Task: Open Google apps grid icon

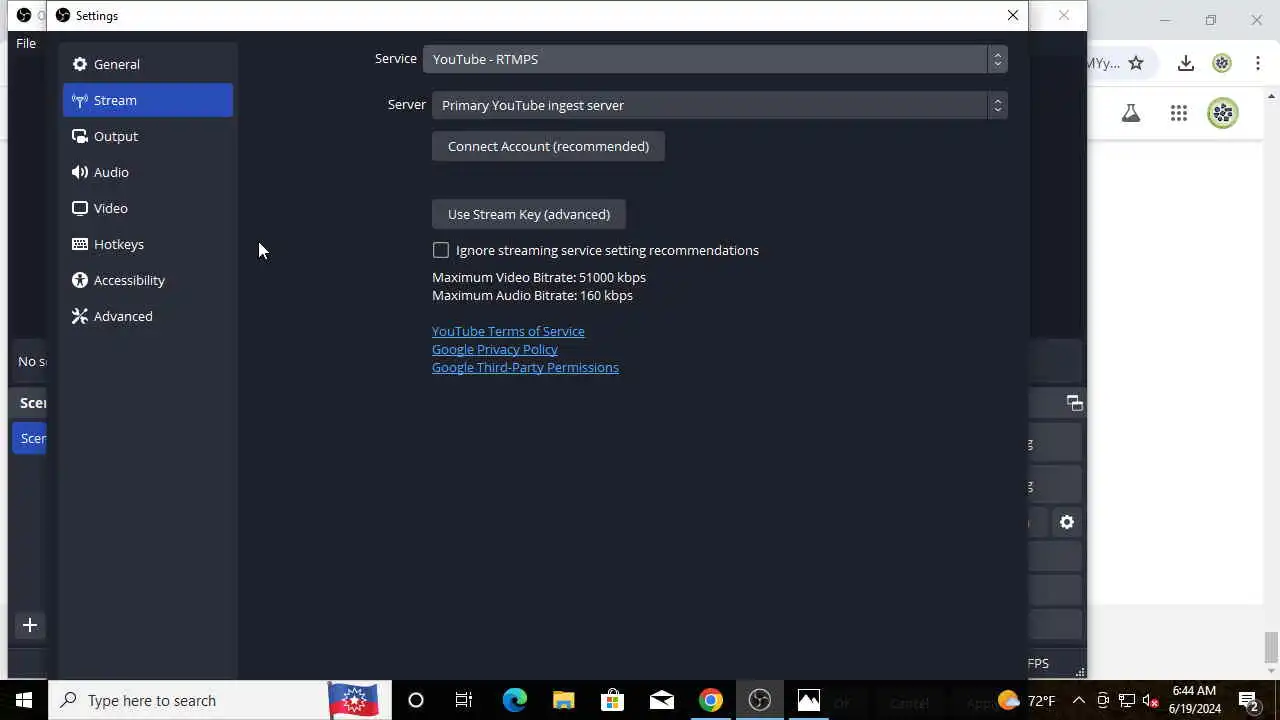Action: pyautogui.click(x=1179, y=113)
